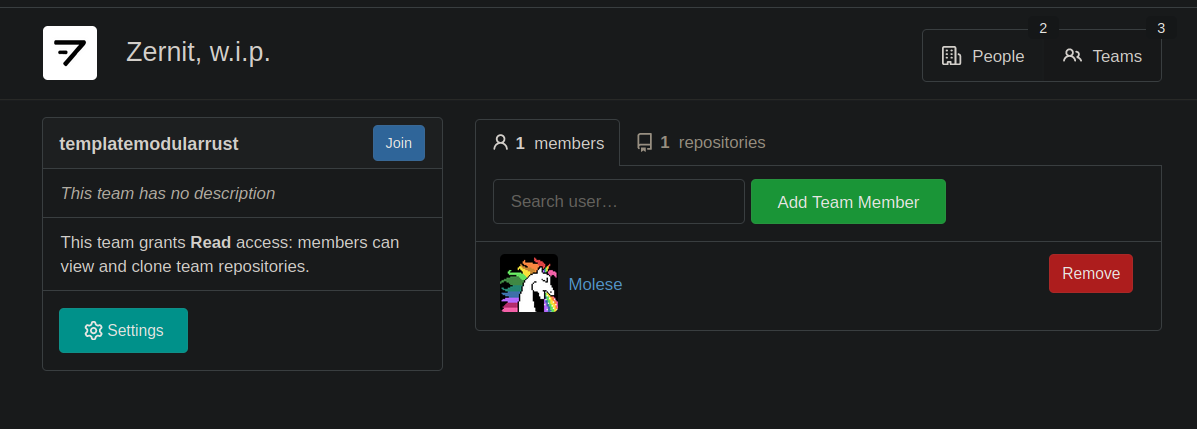Join the templatemodularrust team
This screenshot has width=1197, height=429.
pos(398,143)
